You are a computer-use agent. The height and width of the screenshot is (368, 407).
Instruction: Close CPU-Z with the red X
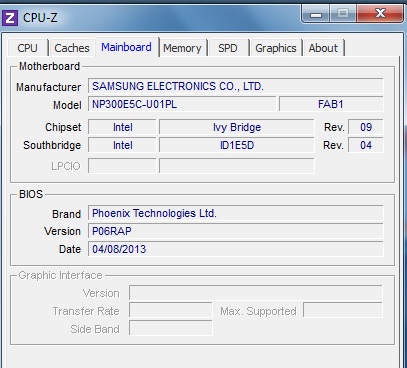click(x=380, y=14)
